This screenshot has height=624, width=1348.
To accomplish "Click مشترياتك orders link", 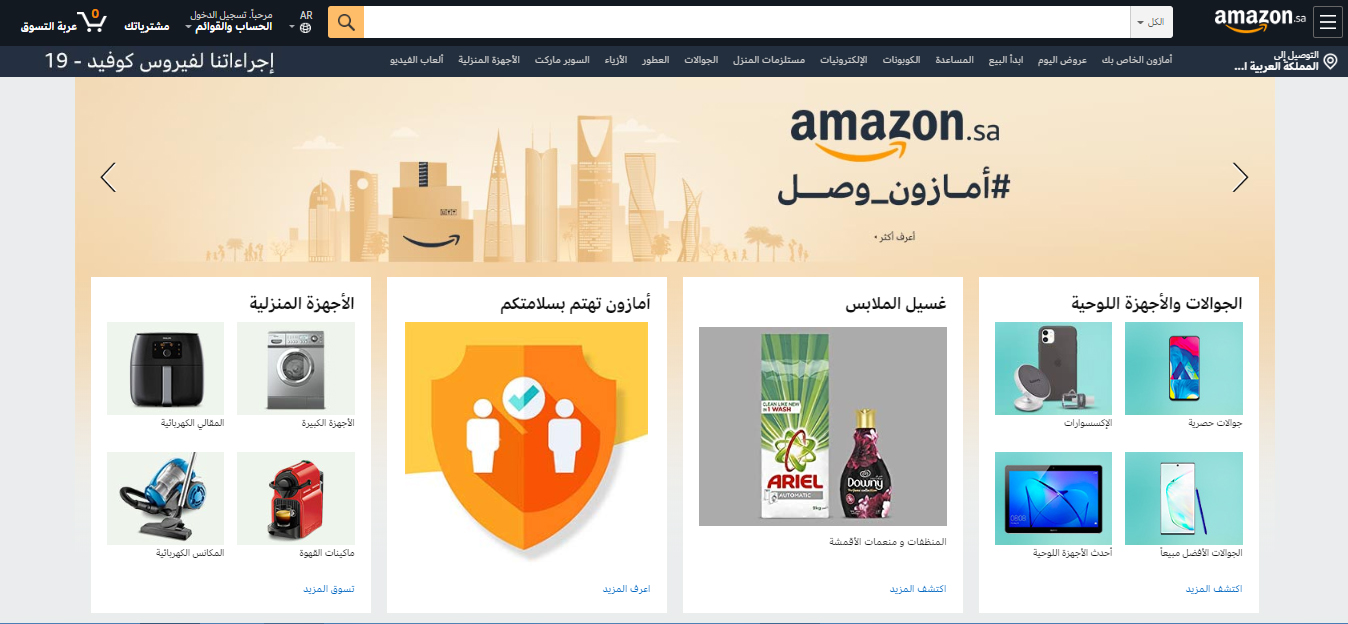I will tap(147, 26).
